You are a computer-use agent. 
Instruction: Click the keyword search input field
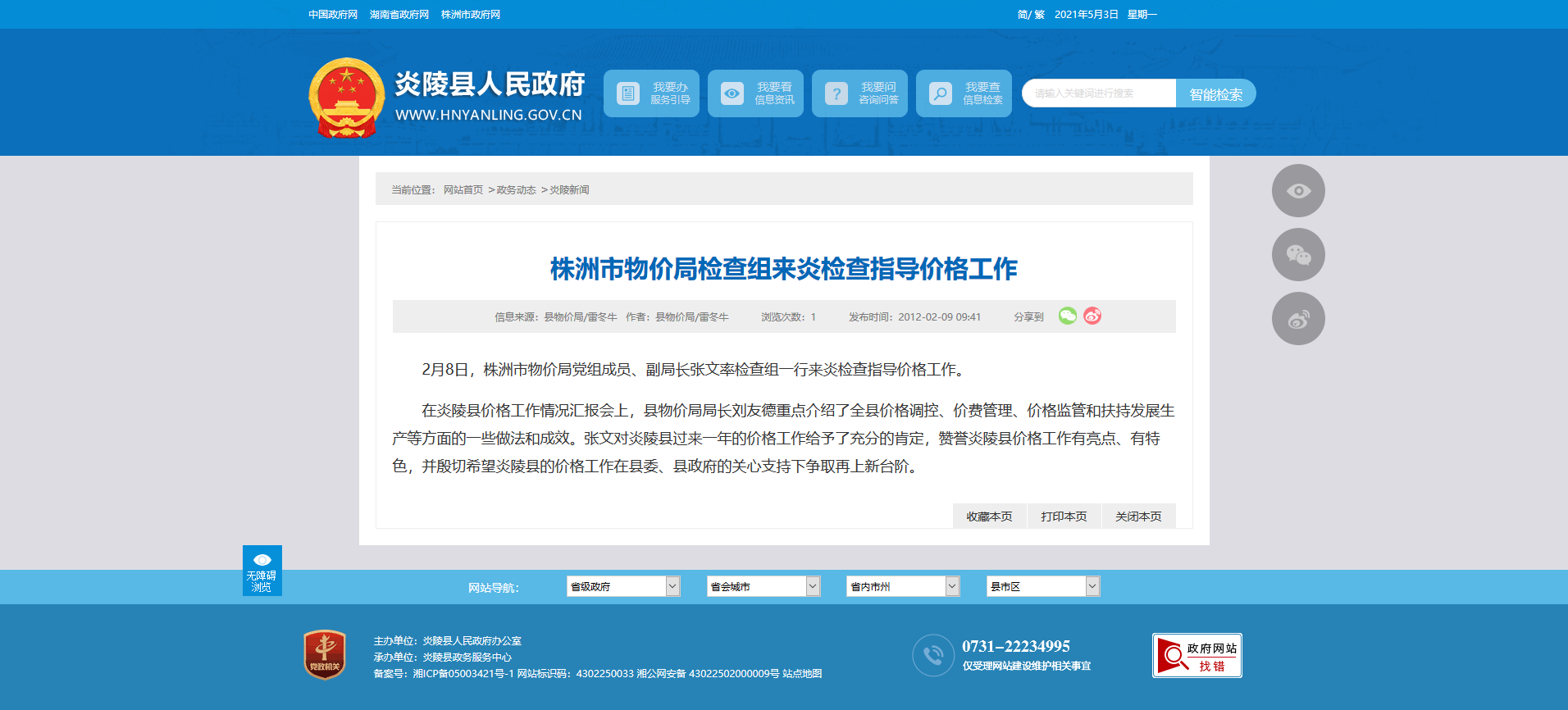pos(1099,93)
